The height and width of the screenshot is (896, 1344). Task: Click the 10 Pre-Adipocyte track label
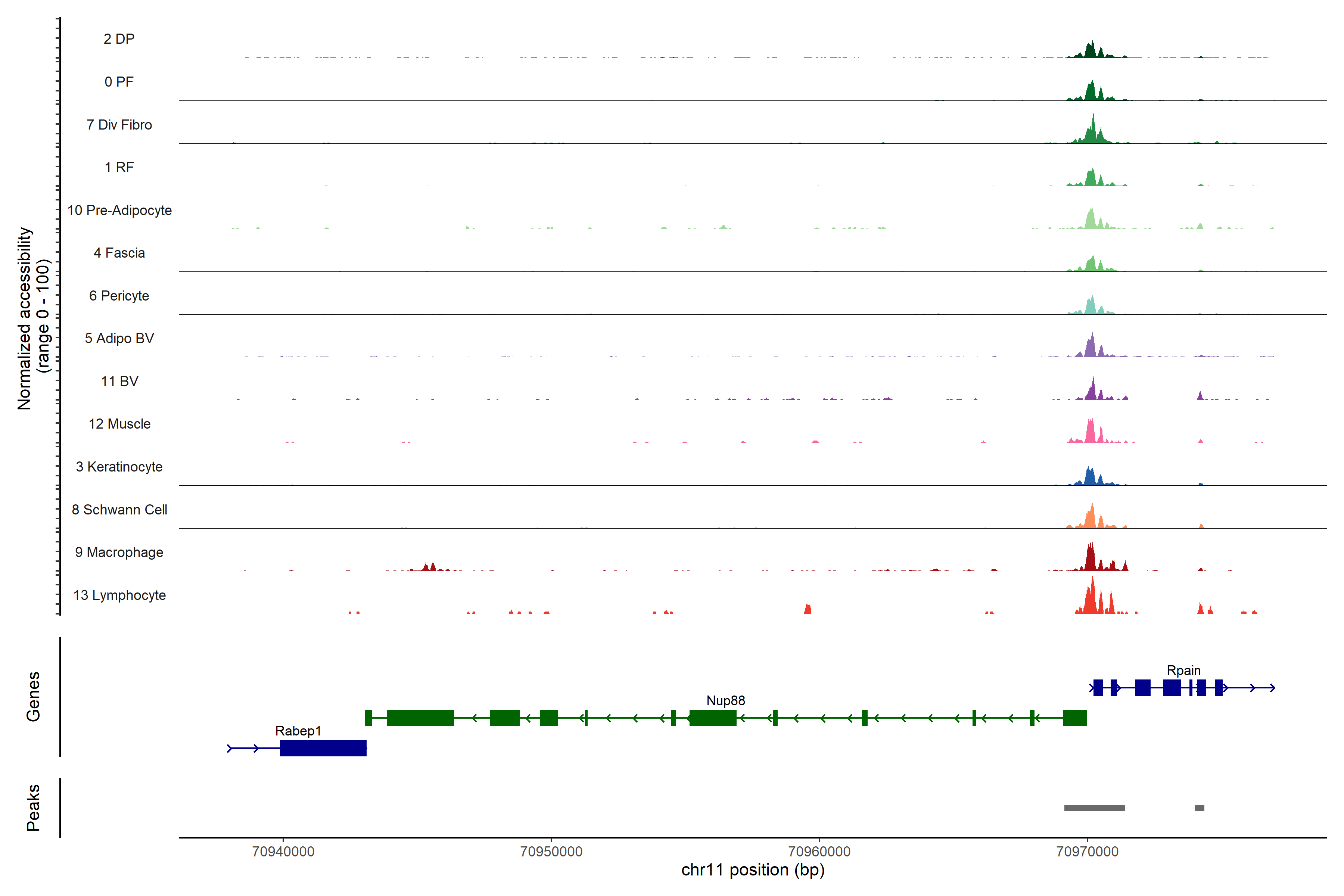(x=119, y=210)
